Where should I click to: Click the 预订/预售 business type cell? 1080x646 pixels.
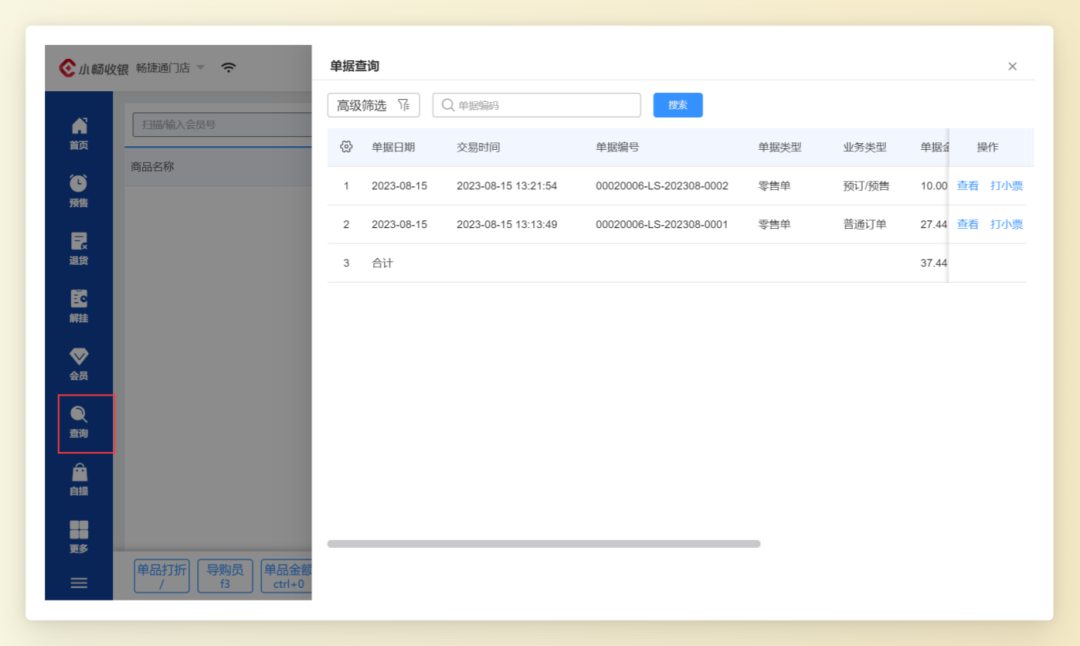866,186
